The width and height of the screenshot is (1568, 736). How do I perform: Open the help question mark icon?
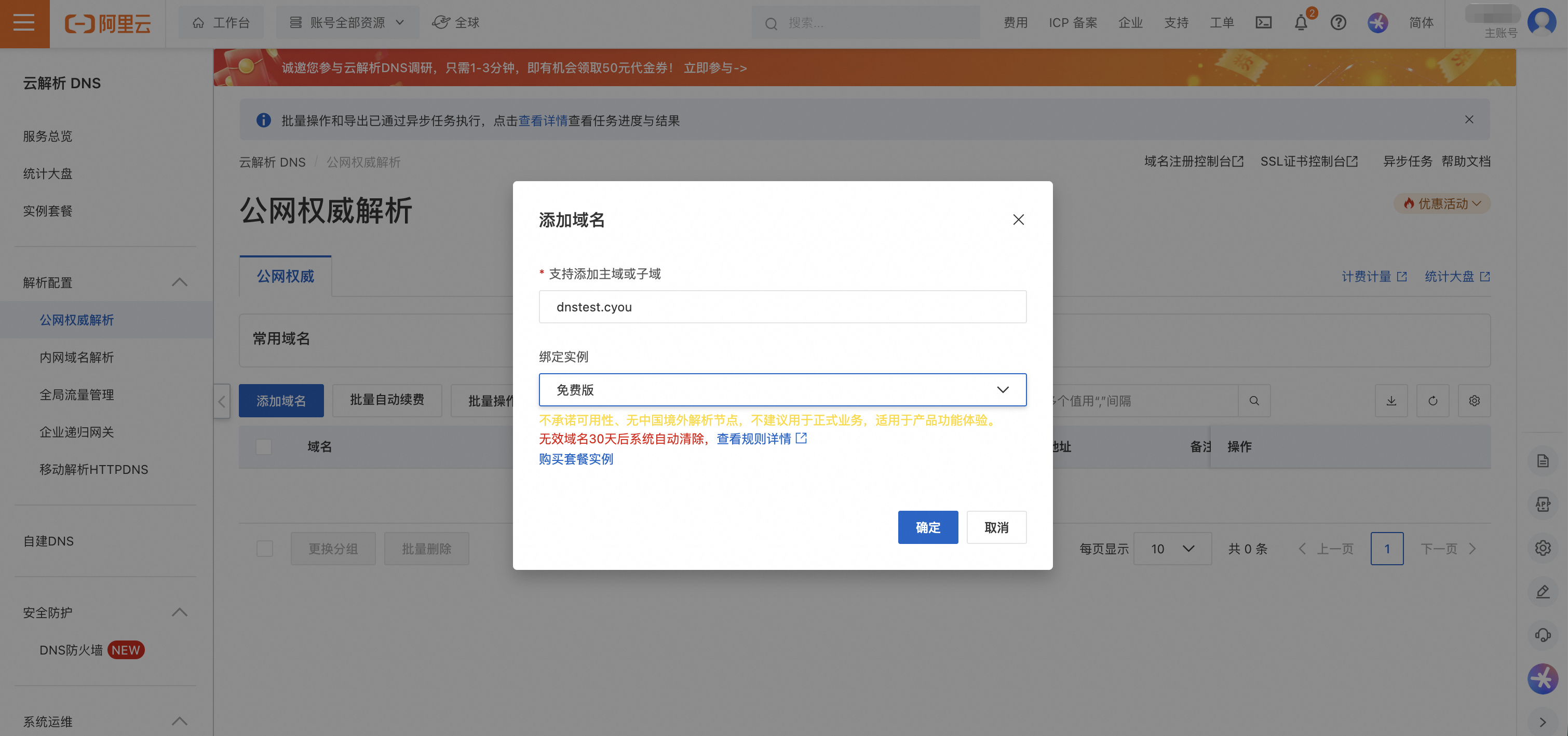[x=1338, y=22]
